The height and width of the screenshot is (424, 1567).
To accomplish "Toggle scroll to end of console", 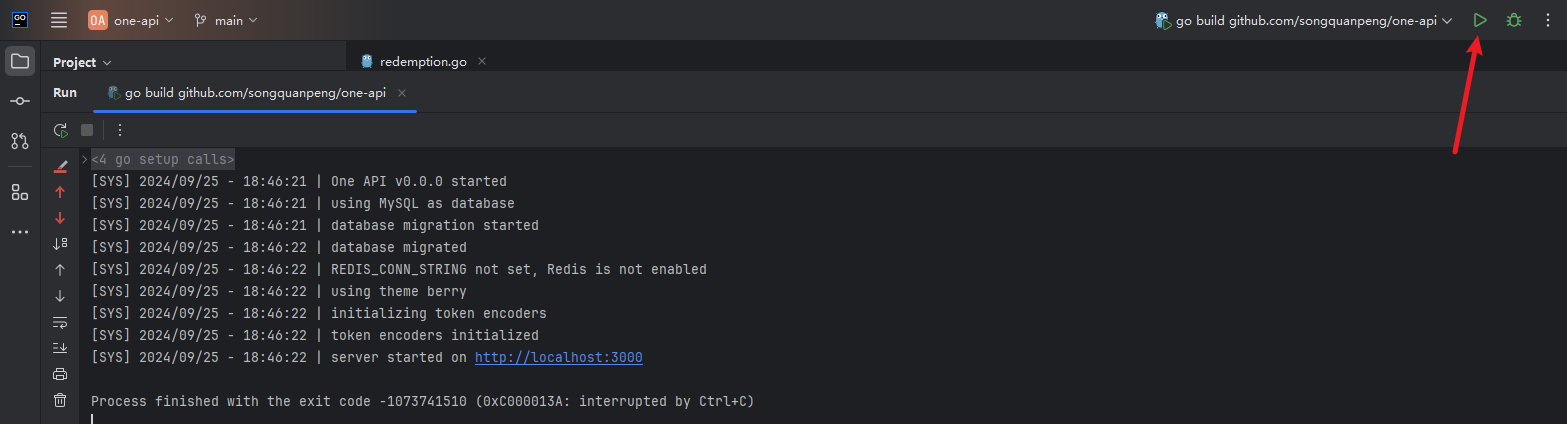I will (60, 348).
